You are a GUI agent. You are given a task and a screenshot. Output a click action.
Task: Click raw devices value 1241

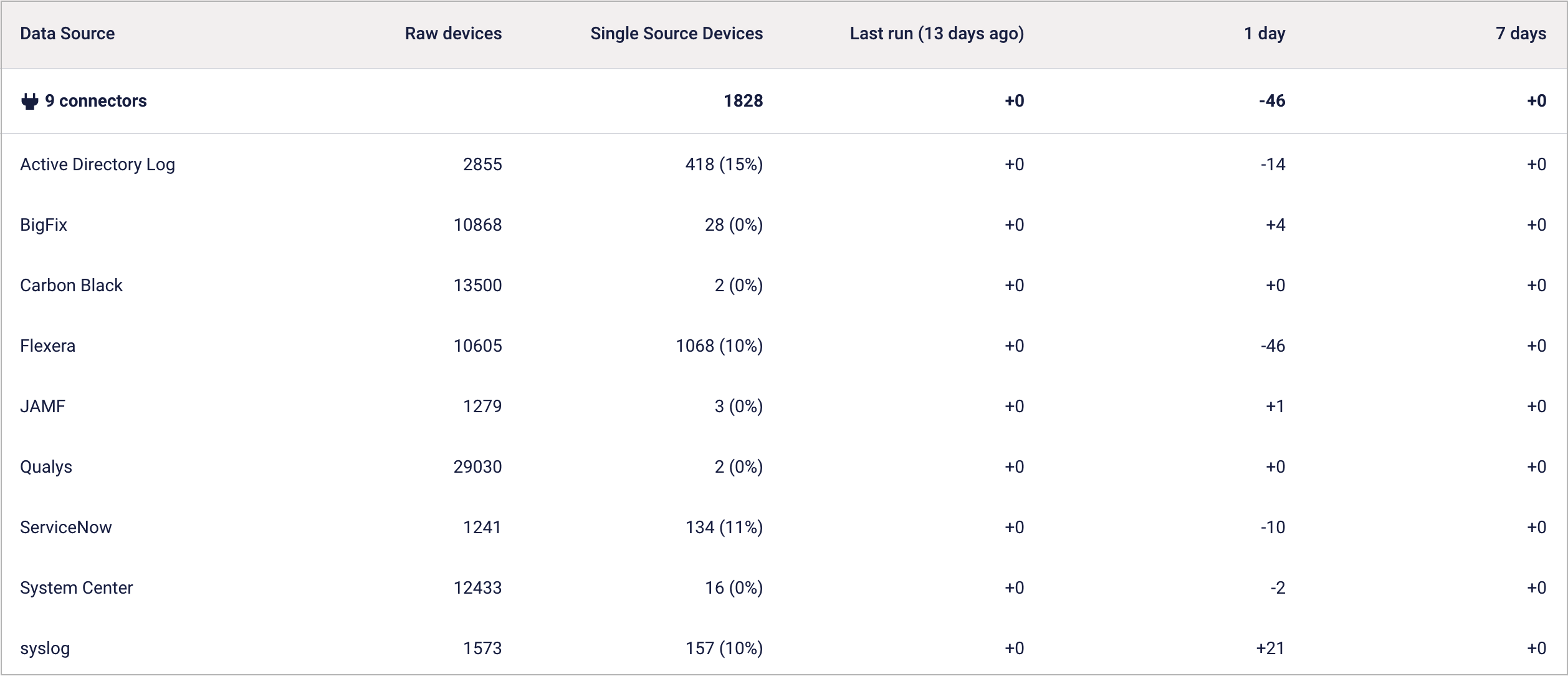tap(482, 528)
